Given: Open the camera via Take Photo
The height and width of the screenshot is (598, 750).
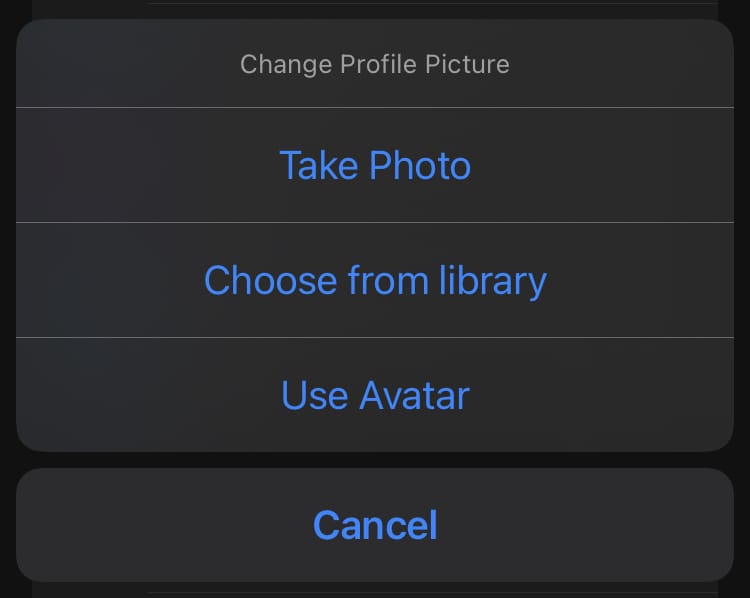Looking at the screenshot, I should point(375,165).
